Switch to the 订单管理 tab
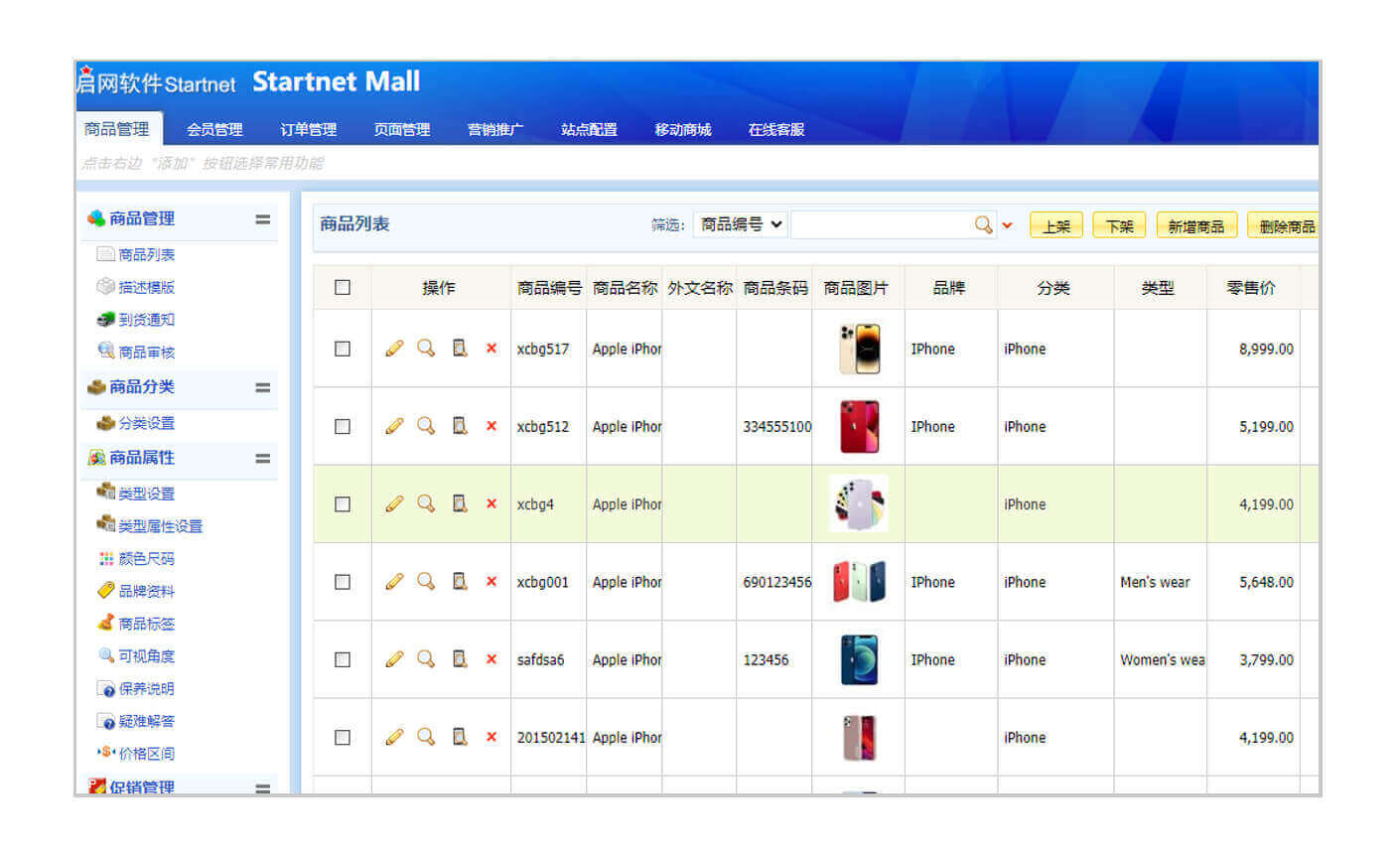1400x854 pixels. coord(308,129)
